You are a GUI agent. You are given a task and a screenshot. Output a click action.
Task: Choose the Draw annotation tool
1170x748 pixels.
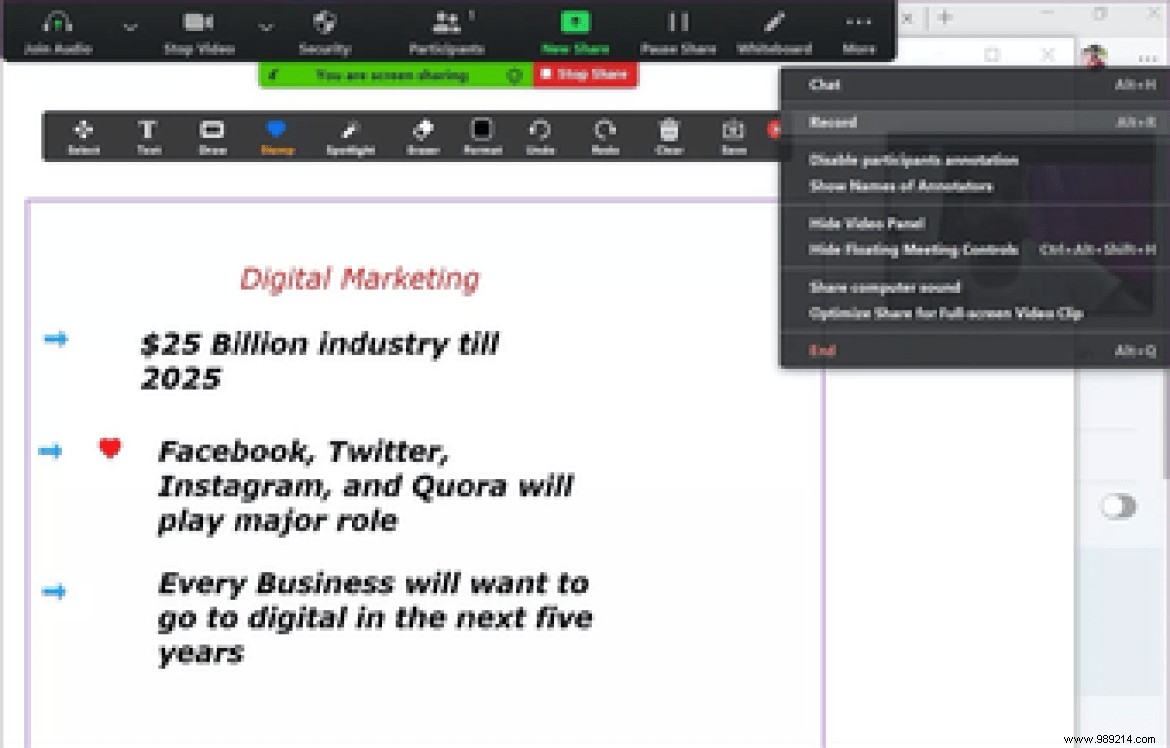[212, 136]
